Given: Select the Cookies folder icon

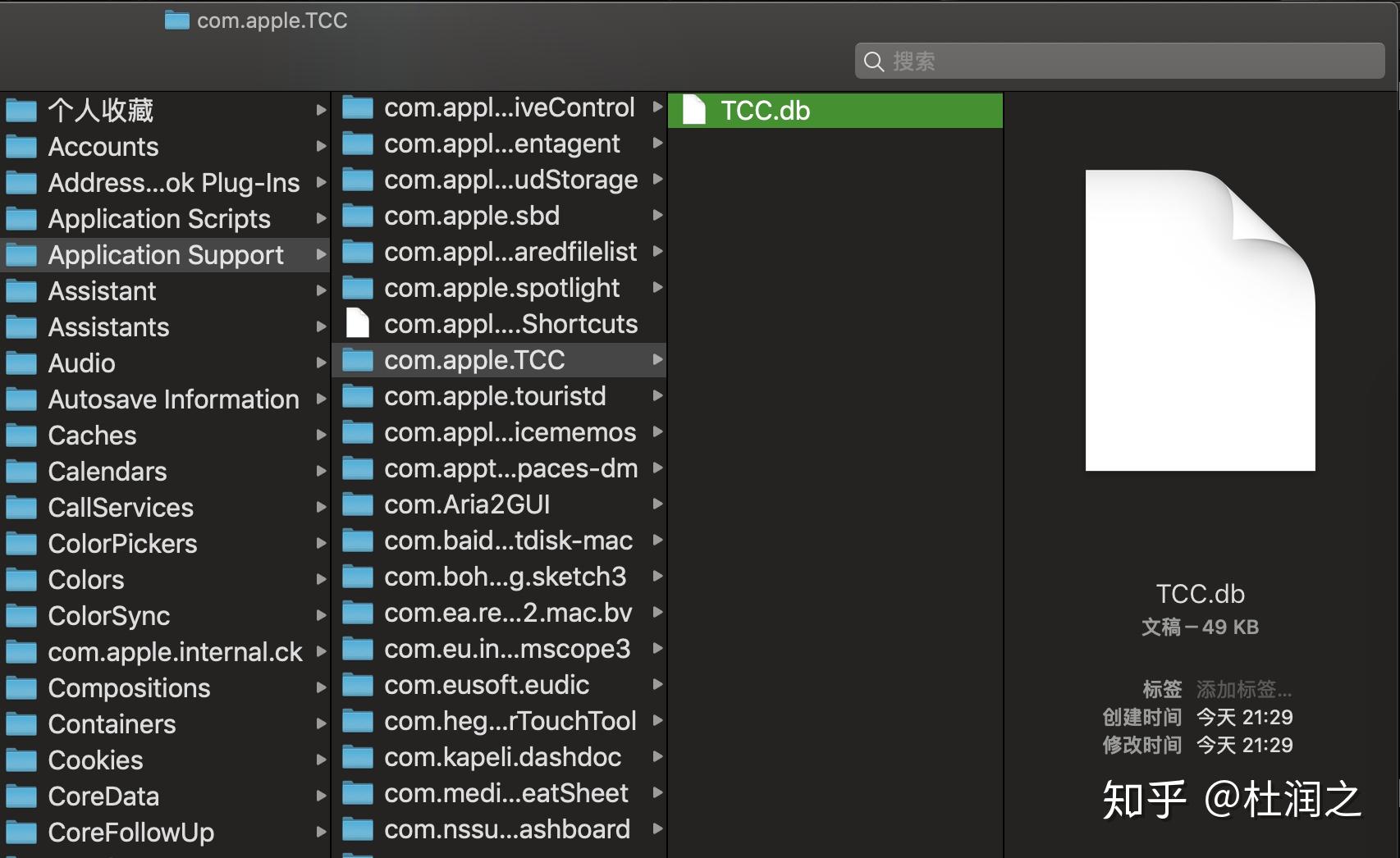Looking at the screenshot, I should coord(21,760).
